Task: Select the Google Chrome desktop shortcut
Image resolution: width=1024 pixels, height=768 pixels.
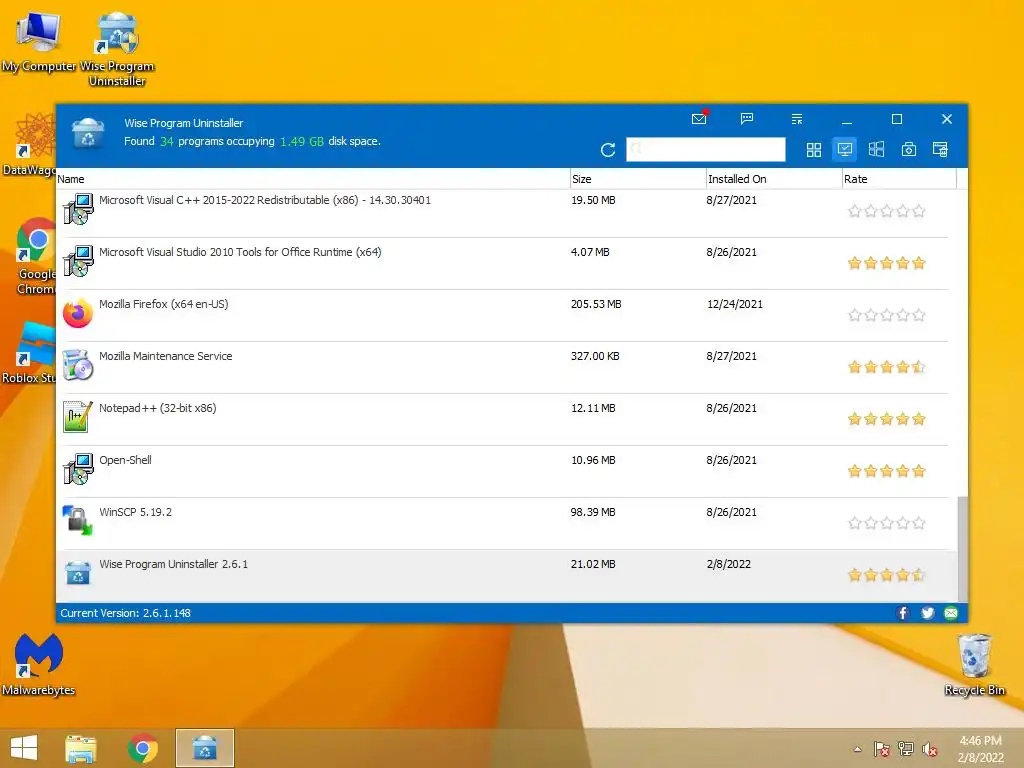Action: [36, 256]
